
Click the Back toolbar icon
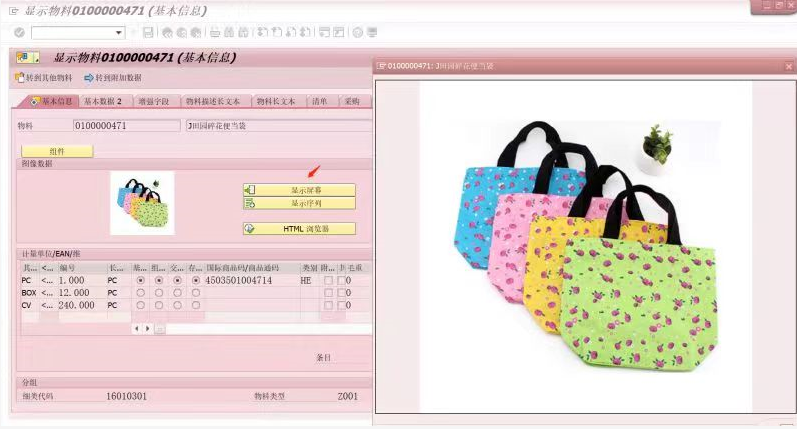(x=167, y=33)
